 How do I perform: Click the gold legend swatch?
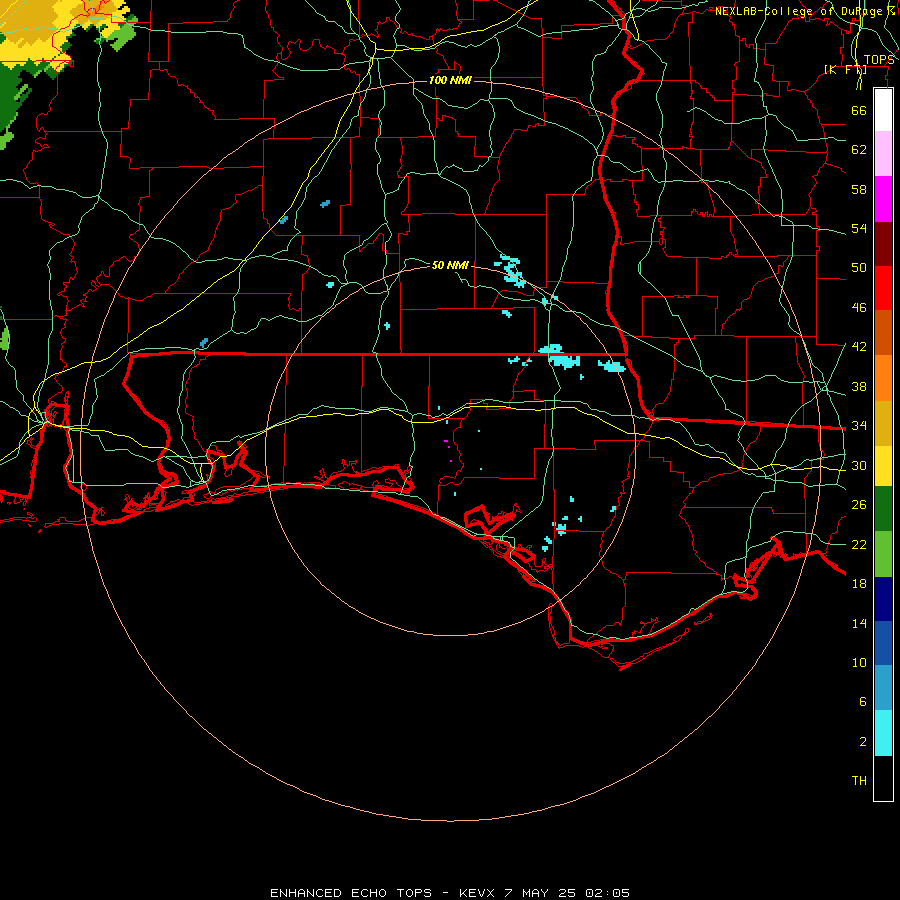pyautogui.click(x=883, y=423)
